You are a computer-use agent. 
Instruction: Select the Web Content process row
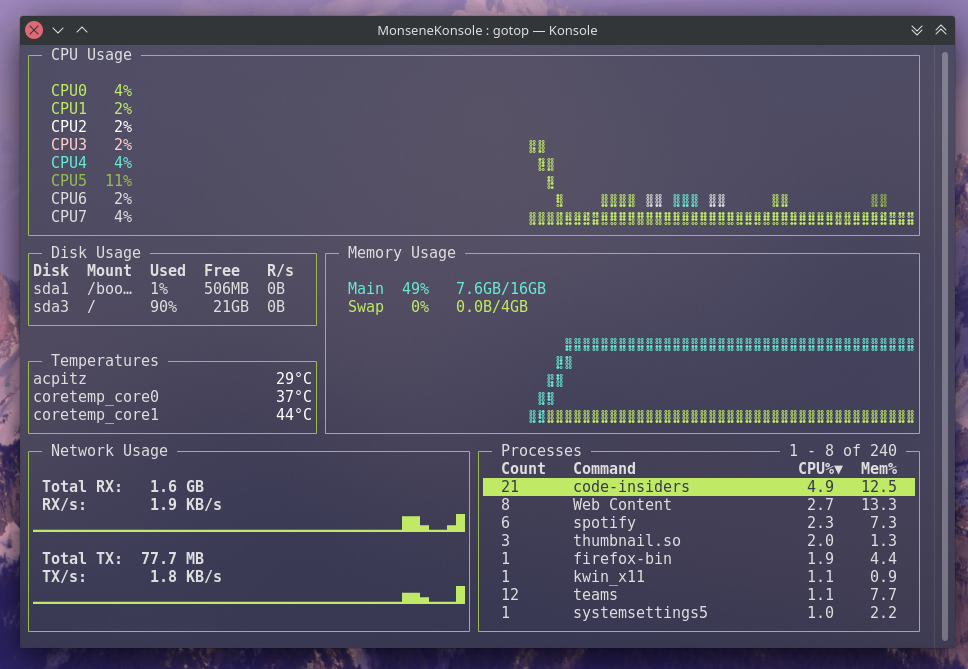click(x=699, y=504)
